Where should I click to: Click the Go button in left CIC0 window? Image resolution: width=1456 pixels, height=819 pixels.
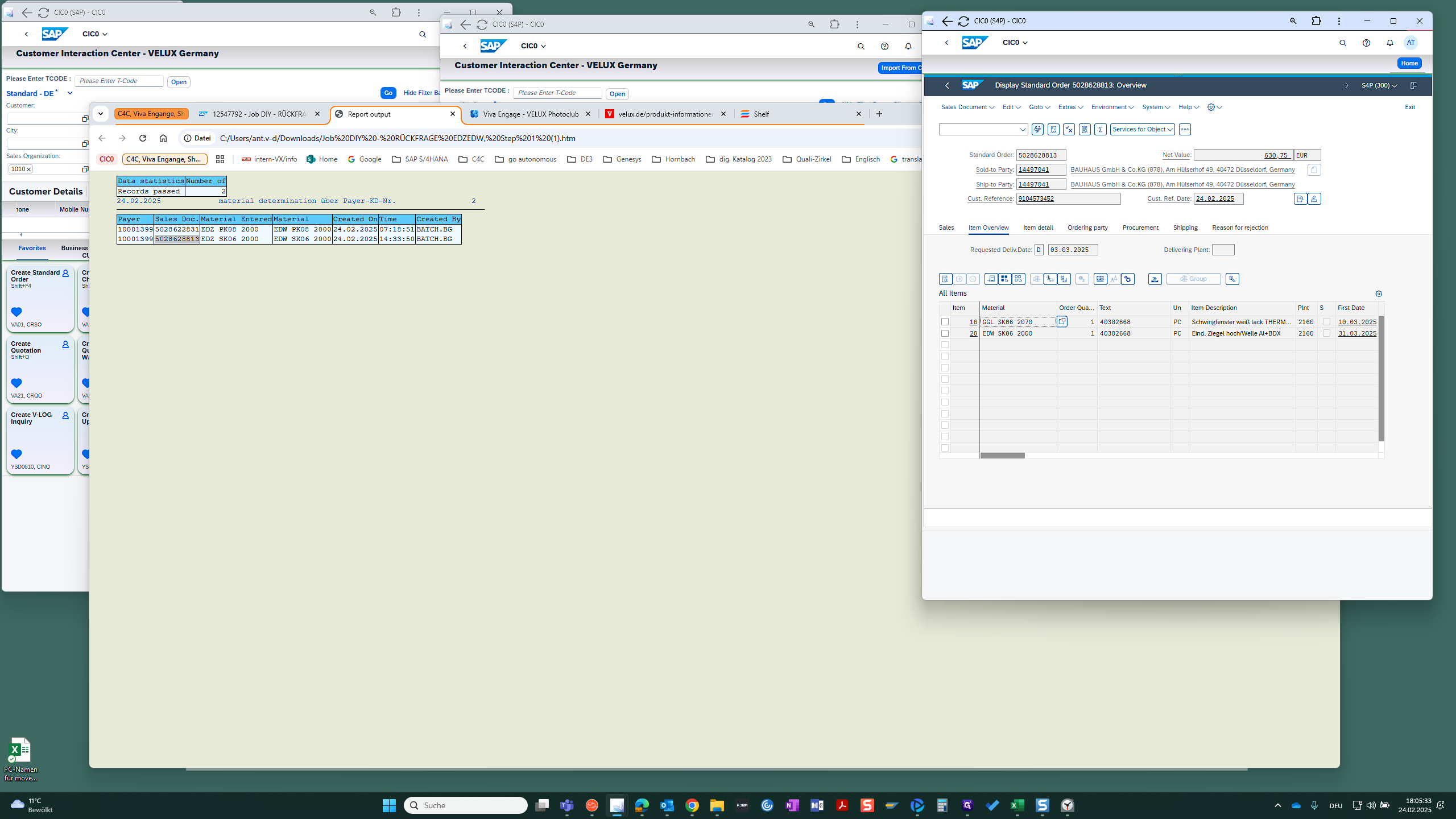[x=388, y=93]
